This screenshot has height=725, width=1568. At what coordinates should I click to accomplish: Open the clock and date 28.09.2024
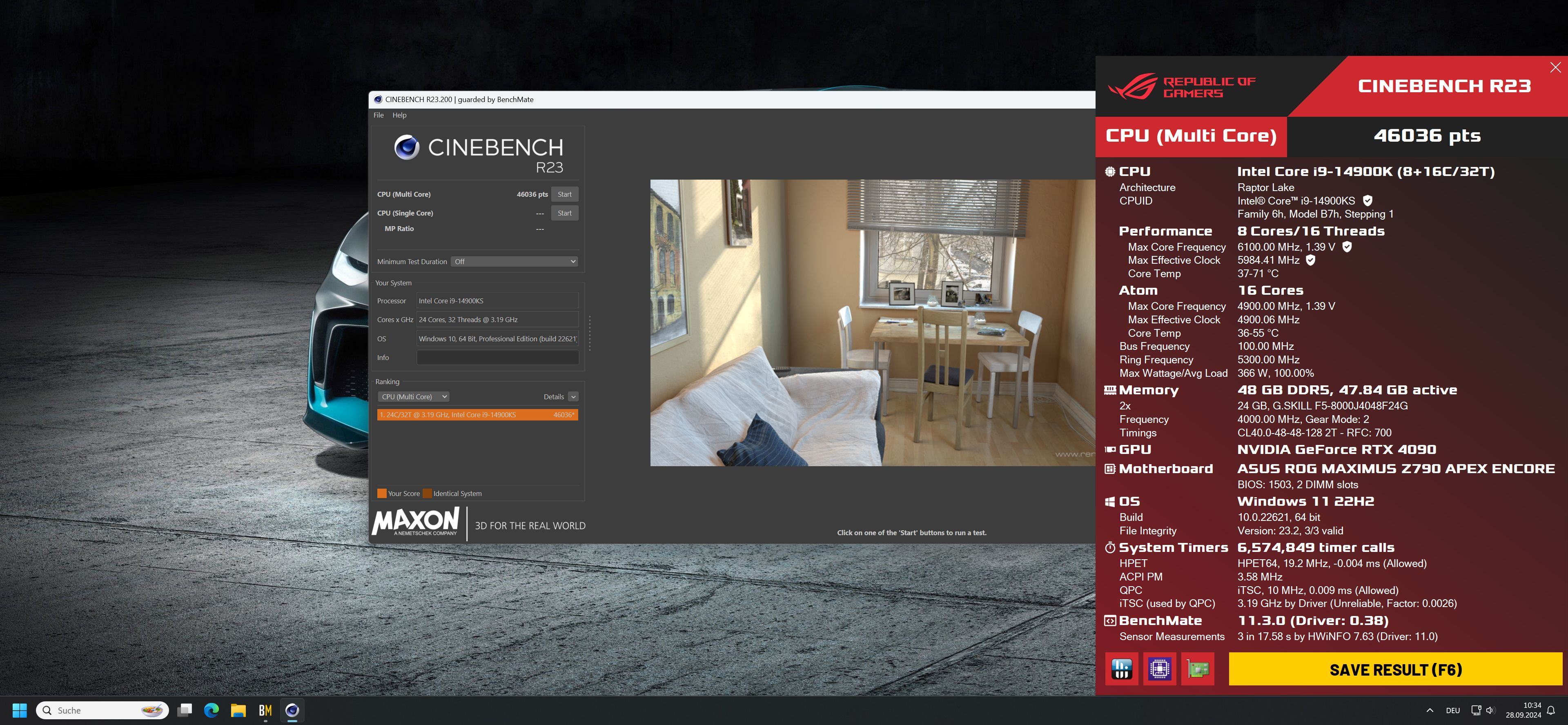click(x=1523, y=710)
